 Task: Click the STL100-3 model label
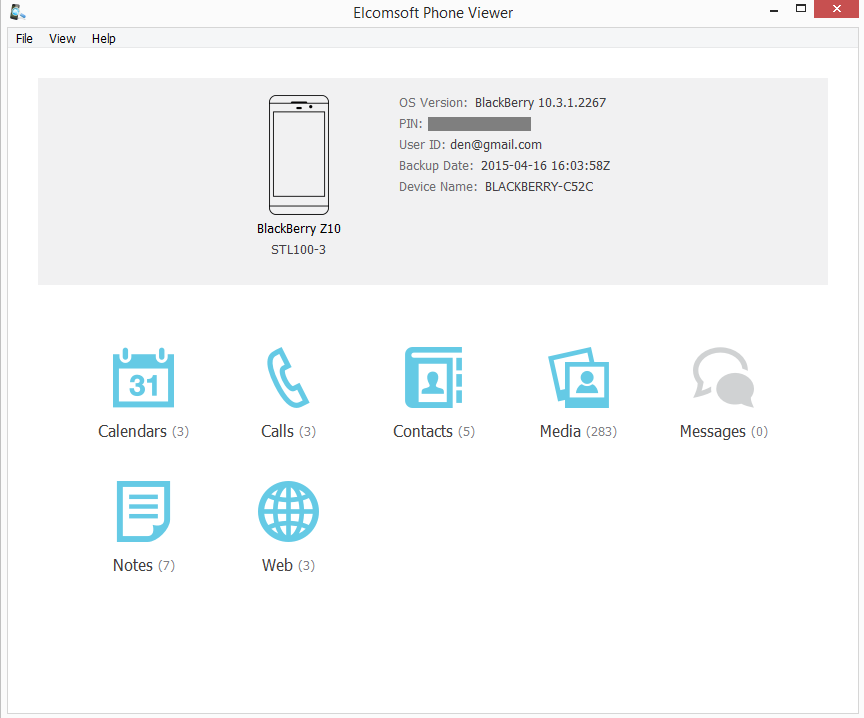tap(298, 249)
